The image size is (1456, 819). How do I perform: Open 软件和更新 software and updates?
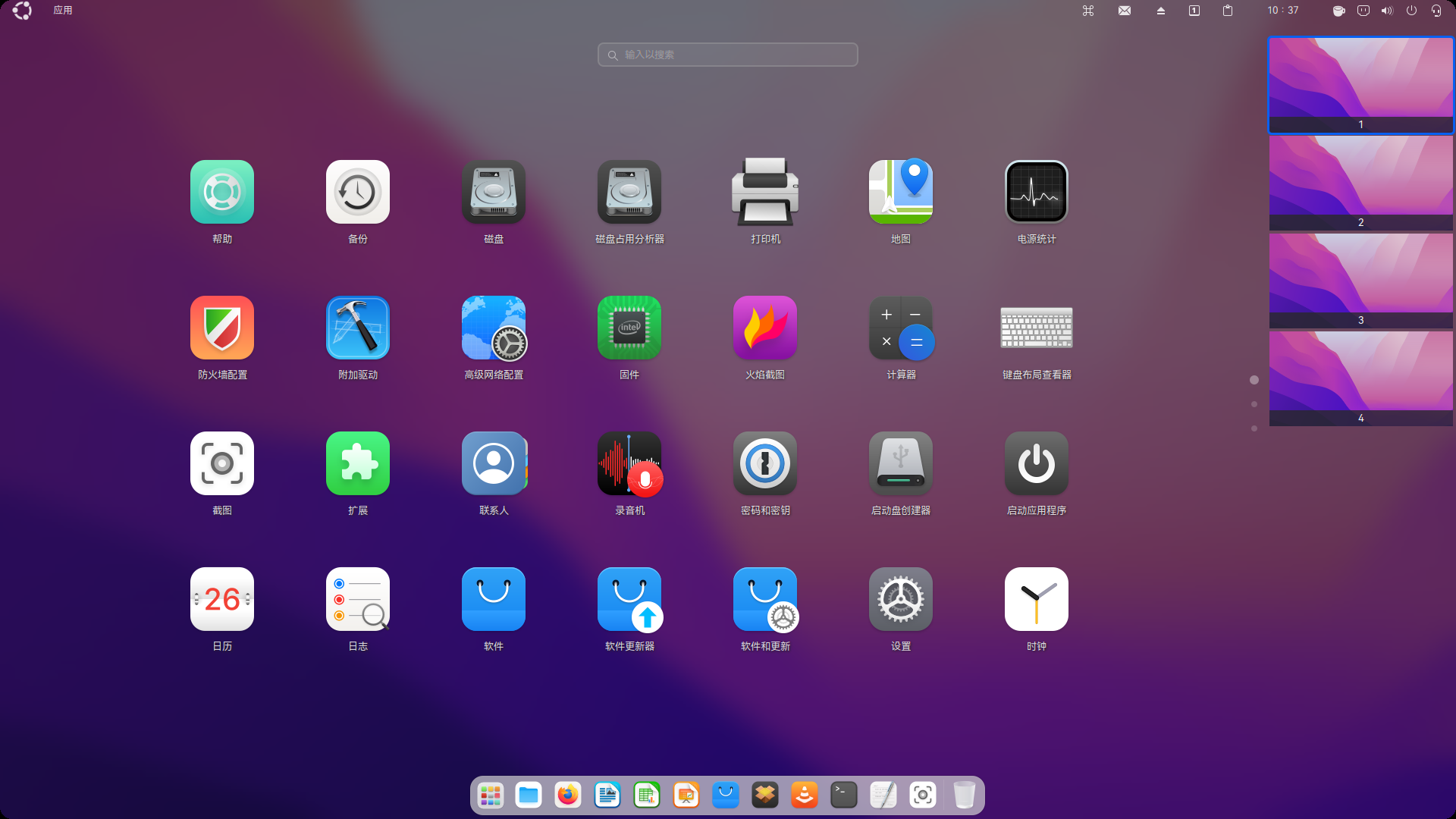tap(765, 599)
